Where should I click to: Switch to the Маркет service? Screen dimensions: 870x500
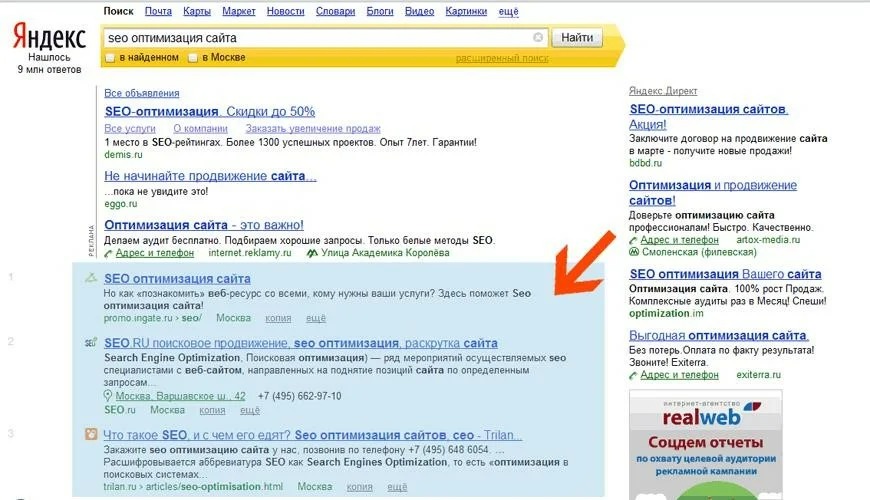239,11
